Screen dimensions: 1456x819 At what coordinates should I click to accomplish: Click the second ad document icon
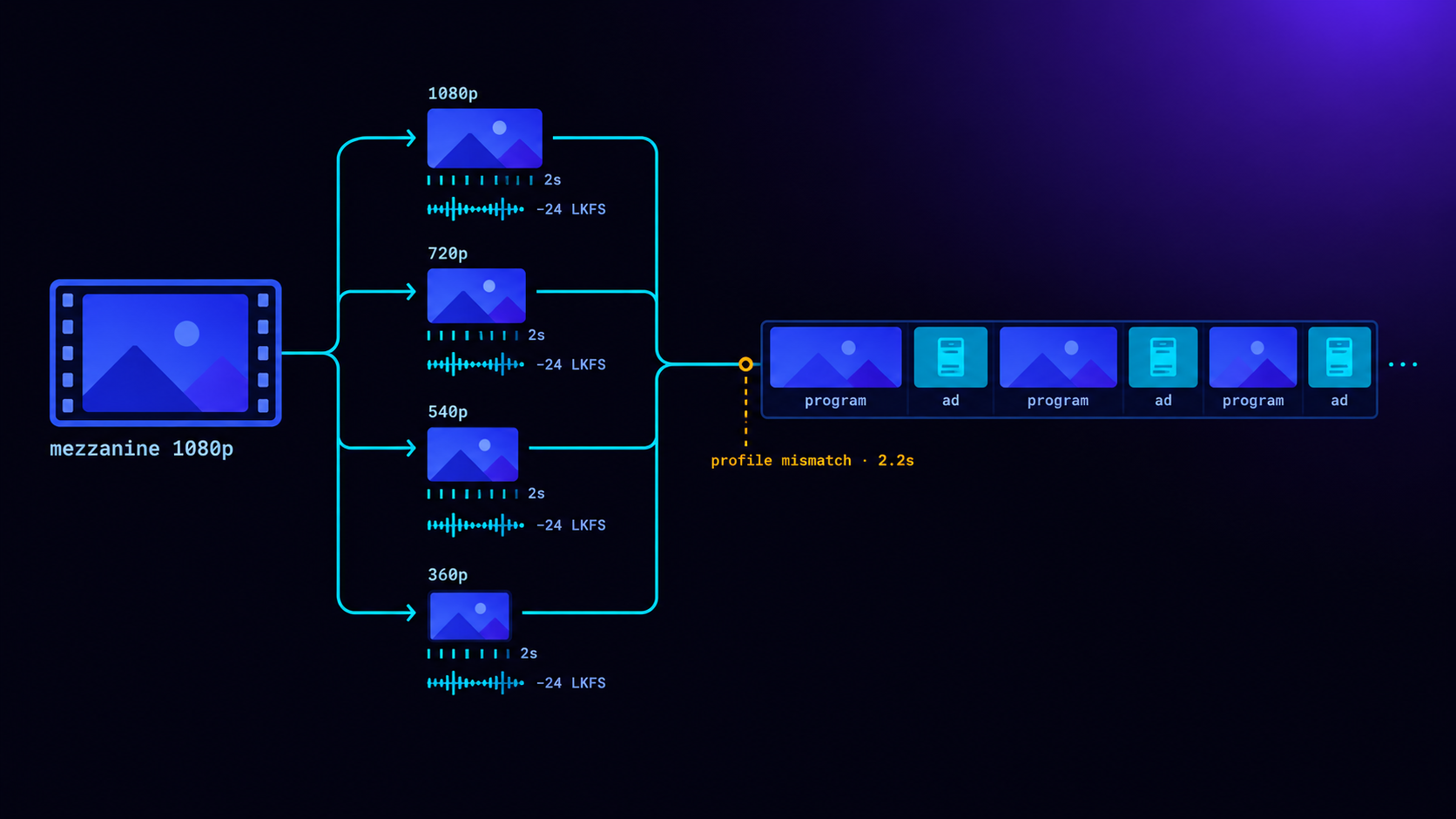[x=1163, y=357]
